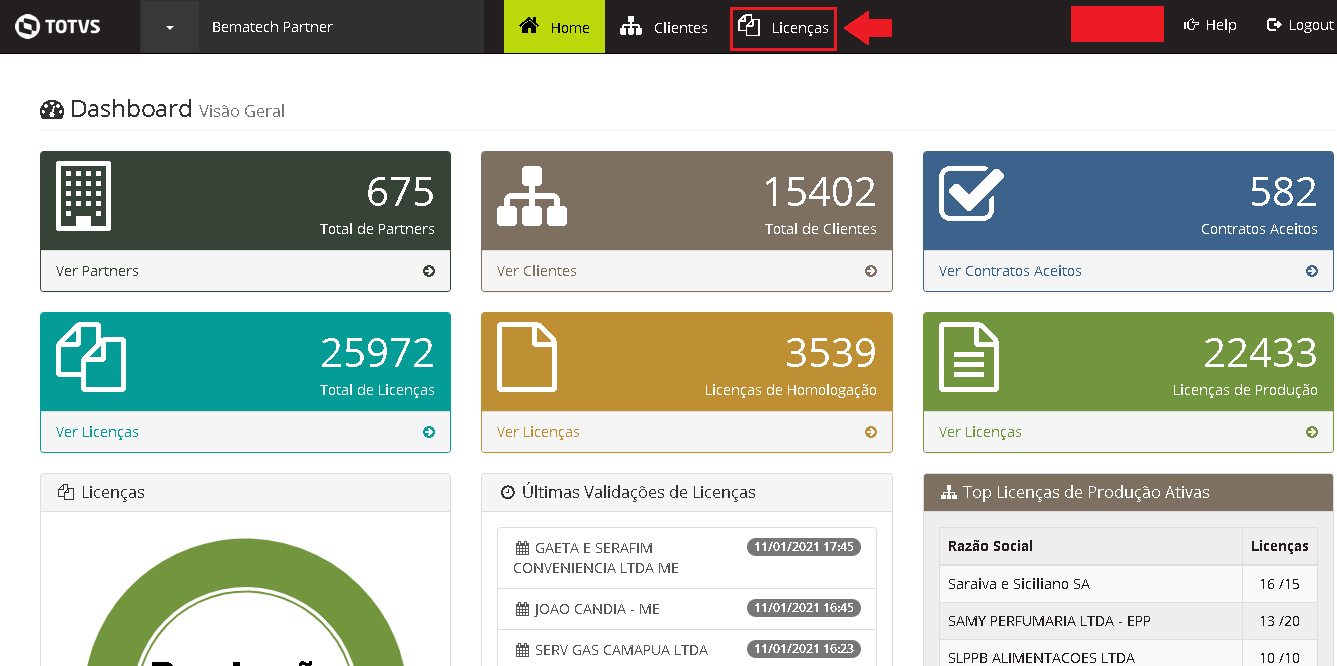Click calendar icon beside JOAO CANDIA
The height and width of the screenshot is (666, 1337).
point(522,609)
